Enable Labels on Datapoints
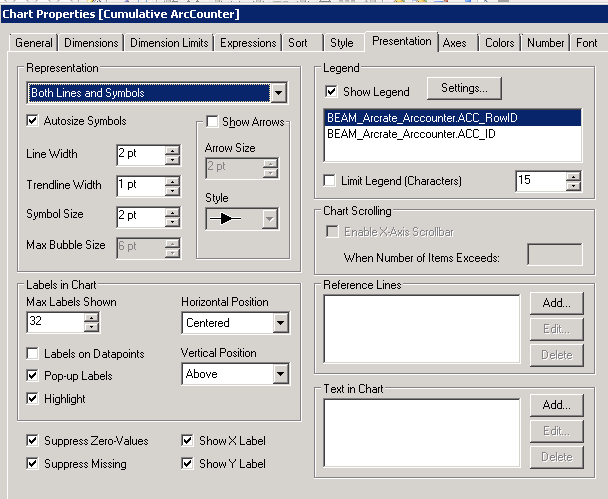This screenshot has height=499, width=608. tap(33, 354)
